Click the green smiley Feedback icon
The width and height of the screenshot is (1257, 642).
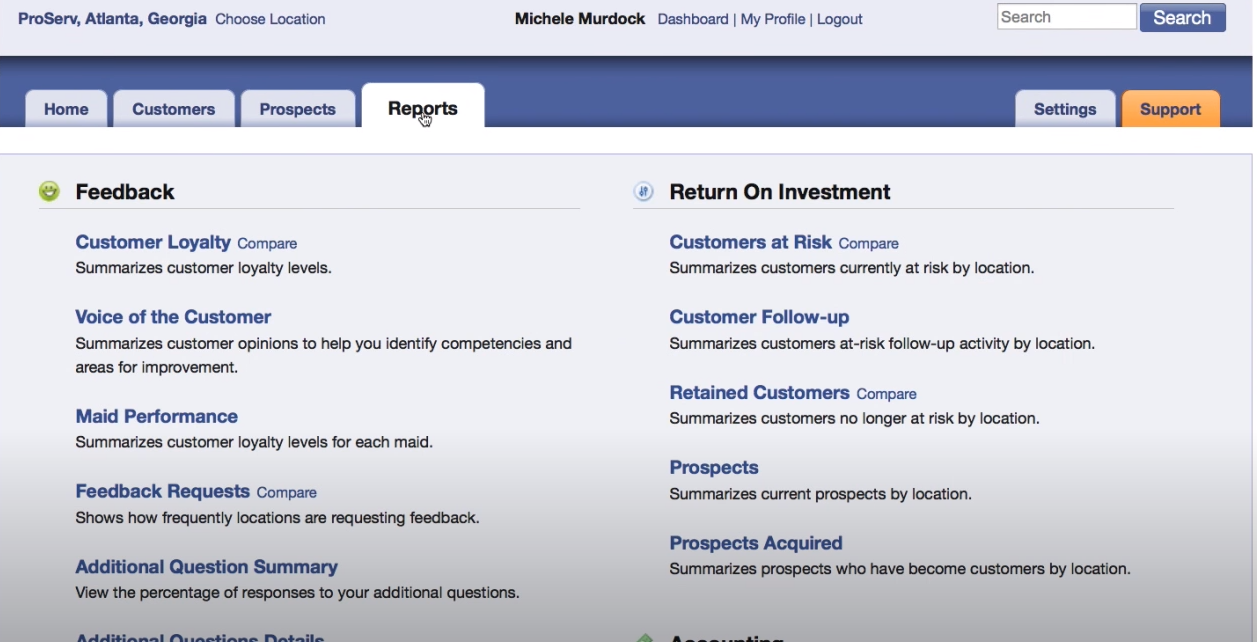pos(49,191)
